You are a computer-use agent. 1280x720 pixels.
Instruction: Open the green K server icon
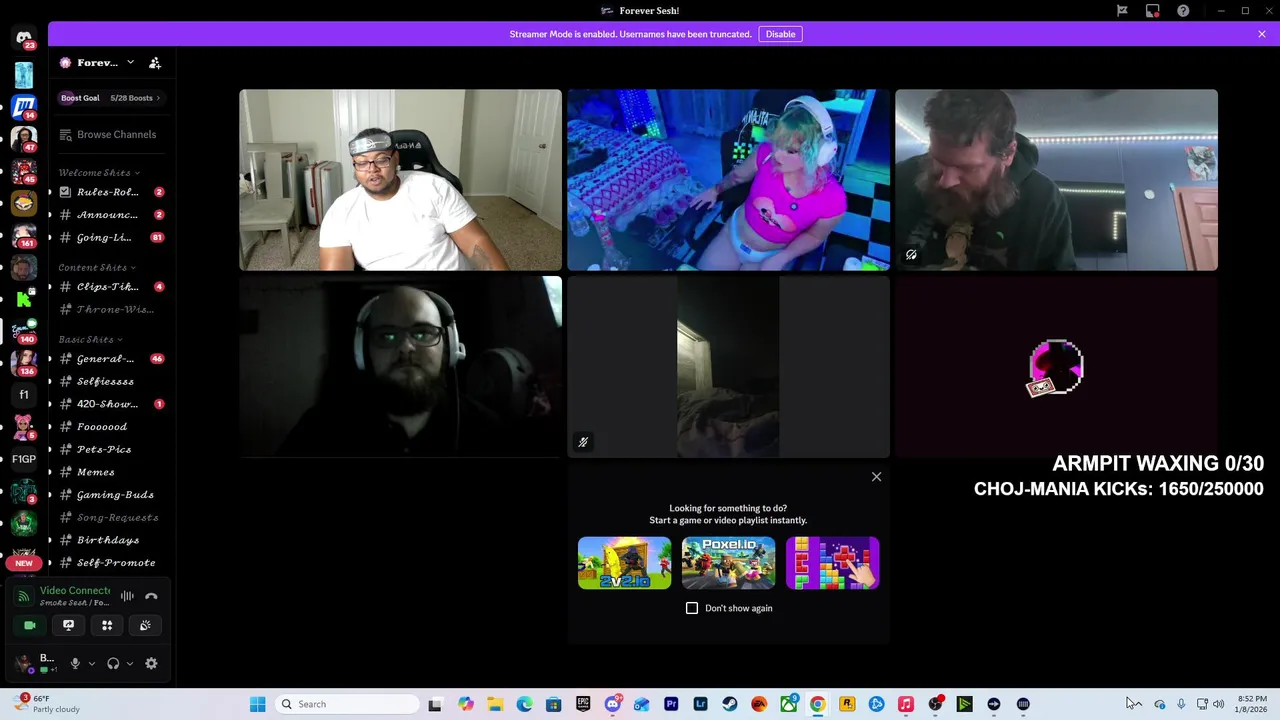[x=24, y=298]
